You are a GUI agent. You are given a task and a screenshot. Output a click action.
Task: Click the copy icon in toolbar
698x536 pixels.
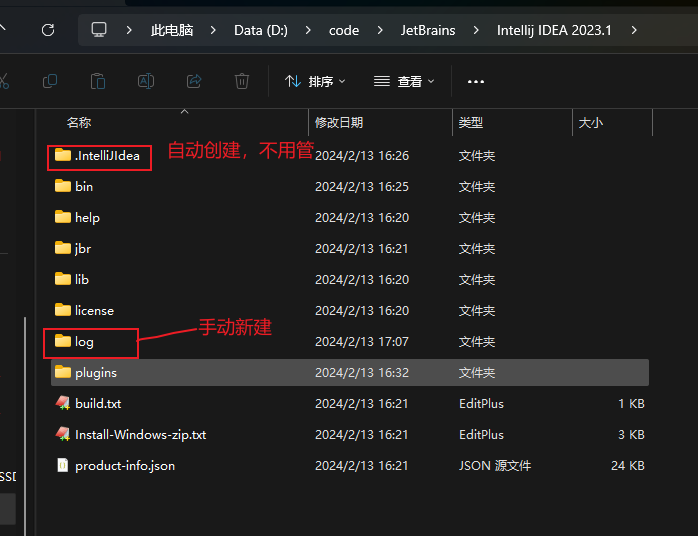tap(50, 81)
